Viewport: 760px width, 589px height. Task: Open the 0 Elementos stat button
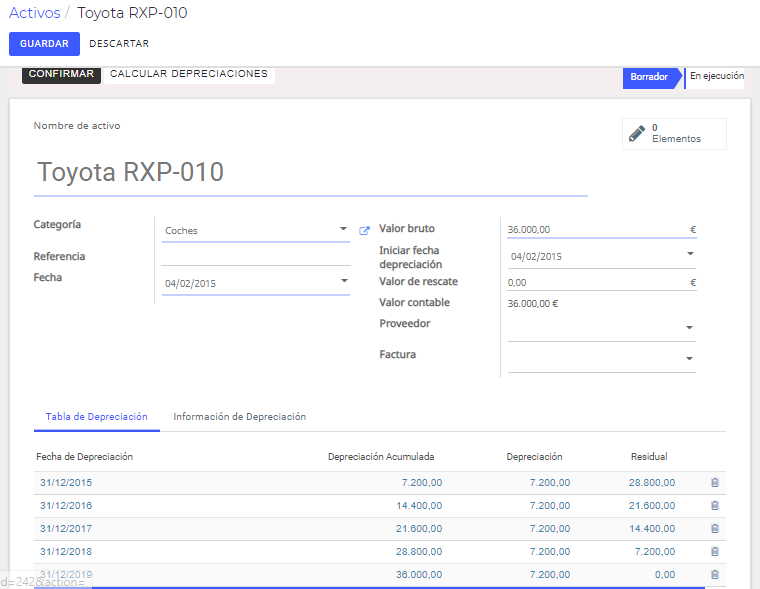click(x=674, y=134)
